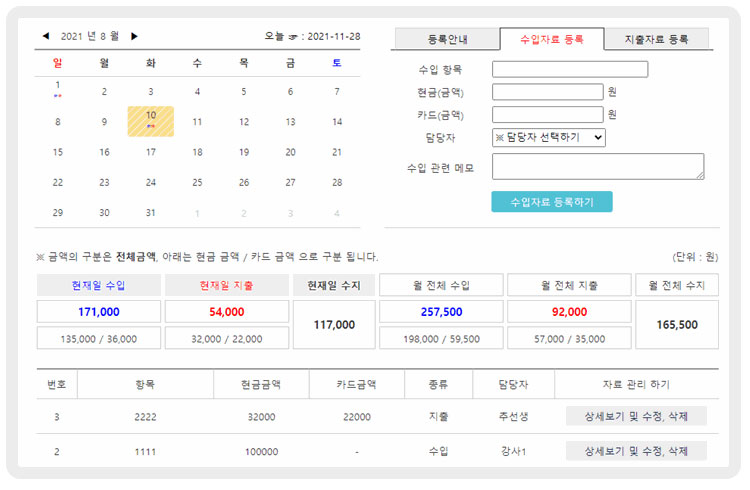This screenshot has width=750, height=490.
Task: Switch to the 등록안내 tab
Action: pyautogui.click(x=447, y=39)
